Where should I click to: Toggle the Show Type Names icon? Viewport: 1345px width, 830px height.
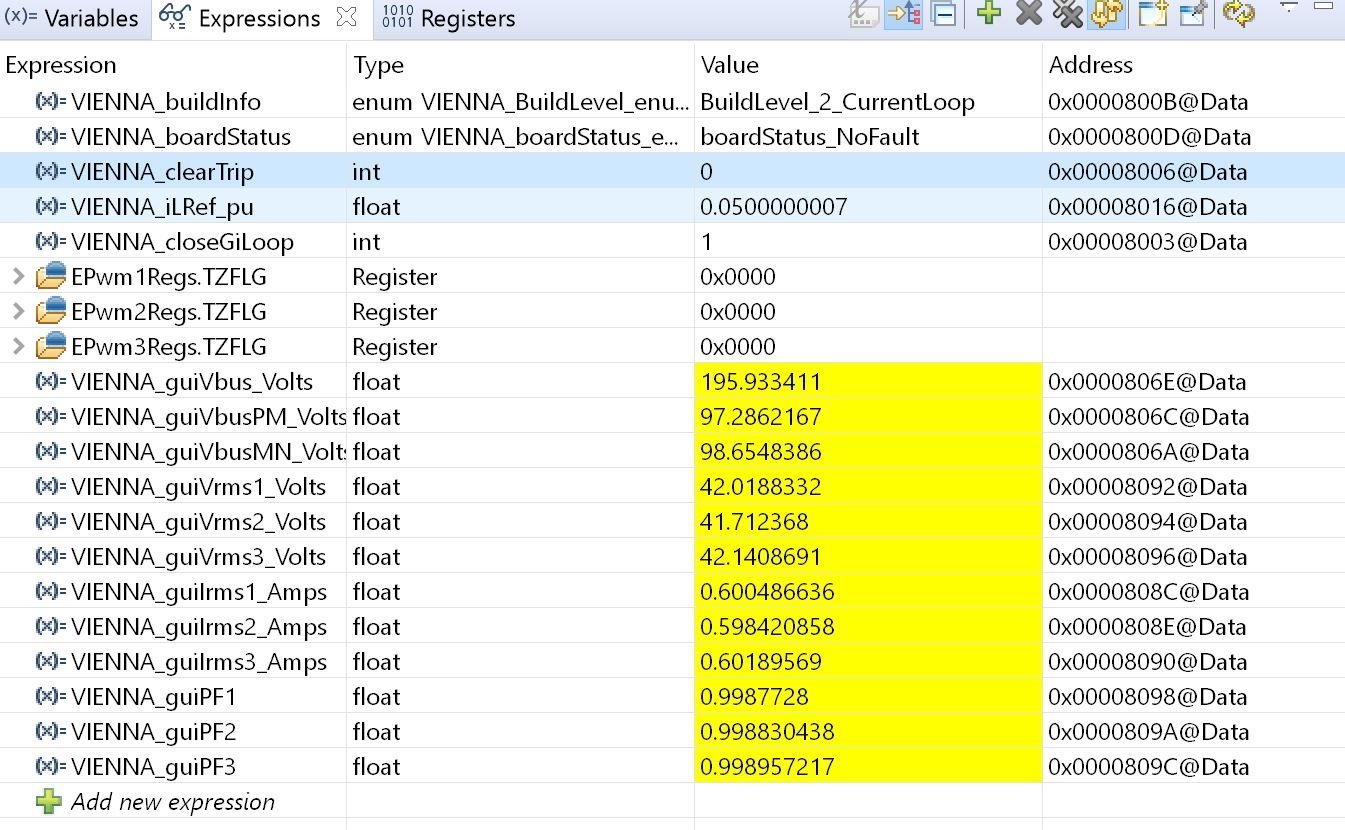[864, 15]
